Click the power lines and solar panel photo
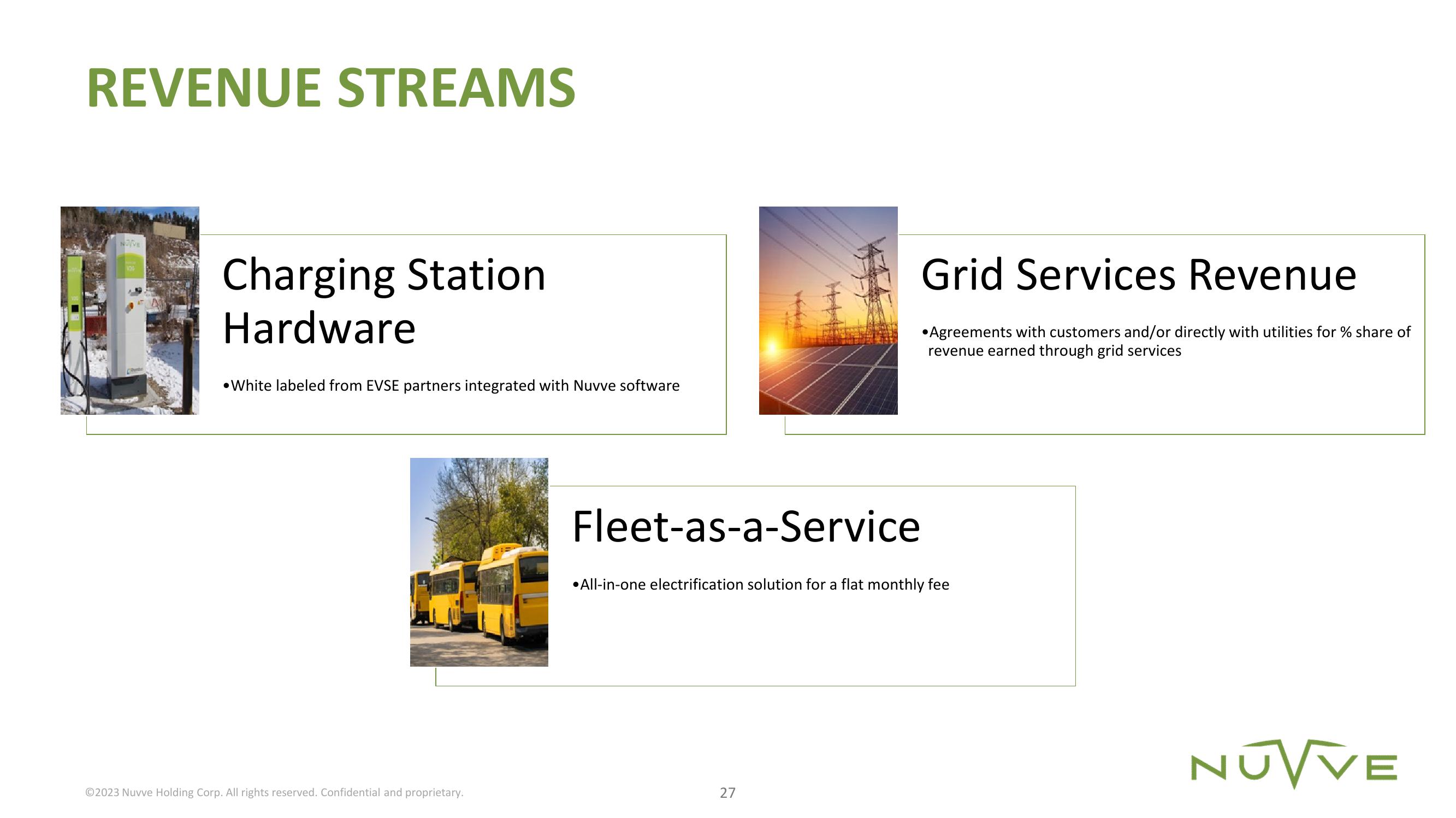The image size is (1456, 818). [x=828, y=310]
